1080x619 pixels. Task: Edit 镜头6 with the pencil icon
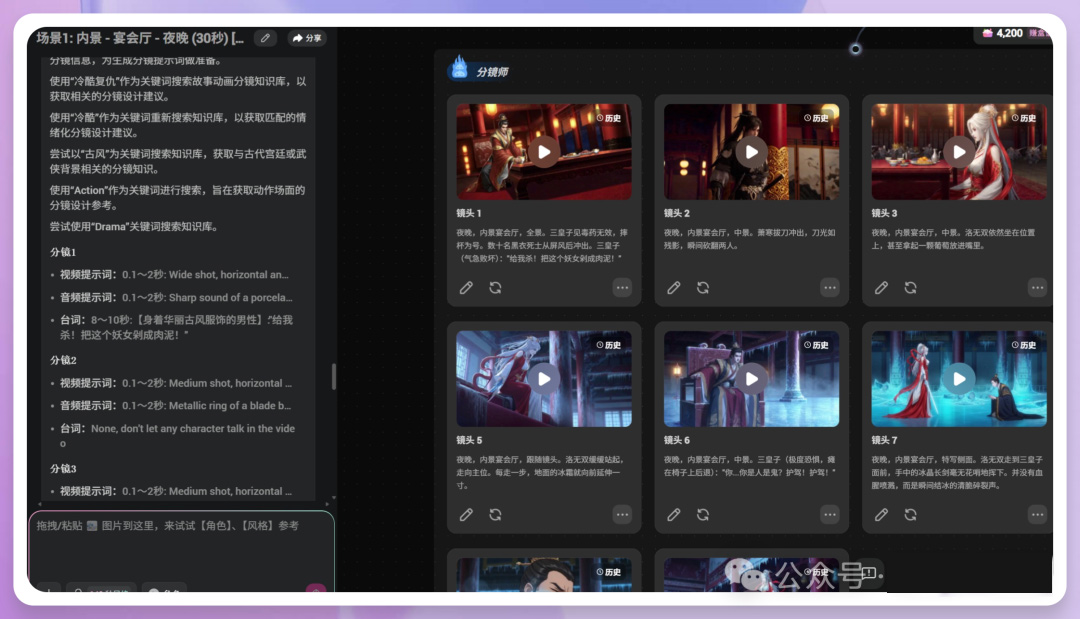pyautogui.click(x=673, y=514)
